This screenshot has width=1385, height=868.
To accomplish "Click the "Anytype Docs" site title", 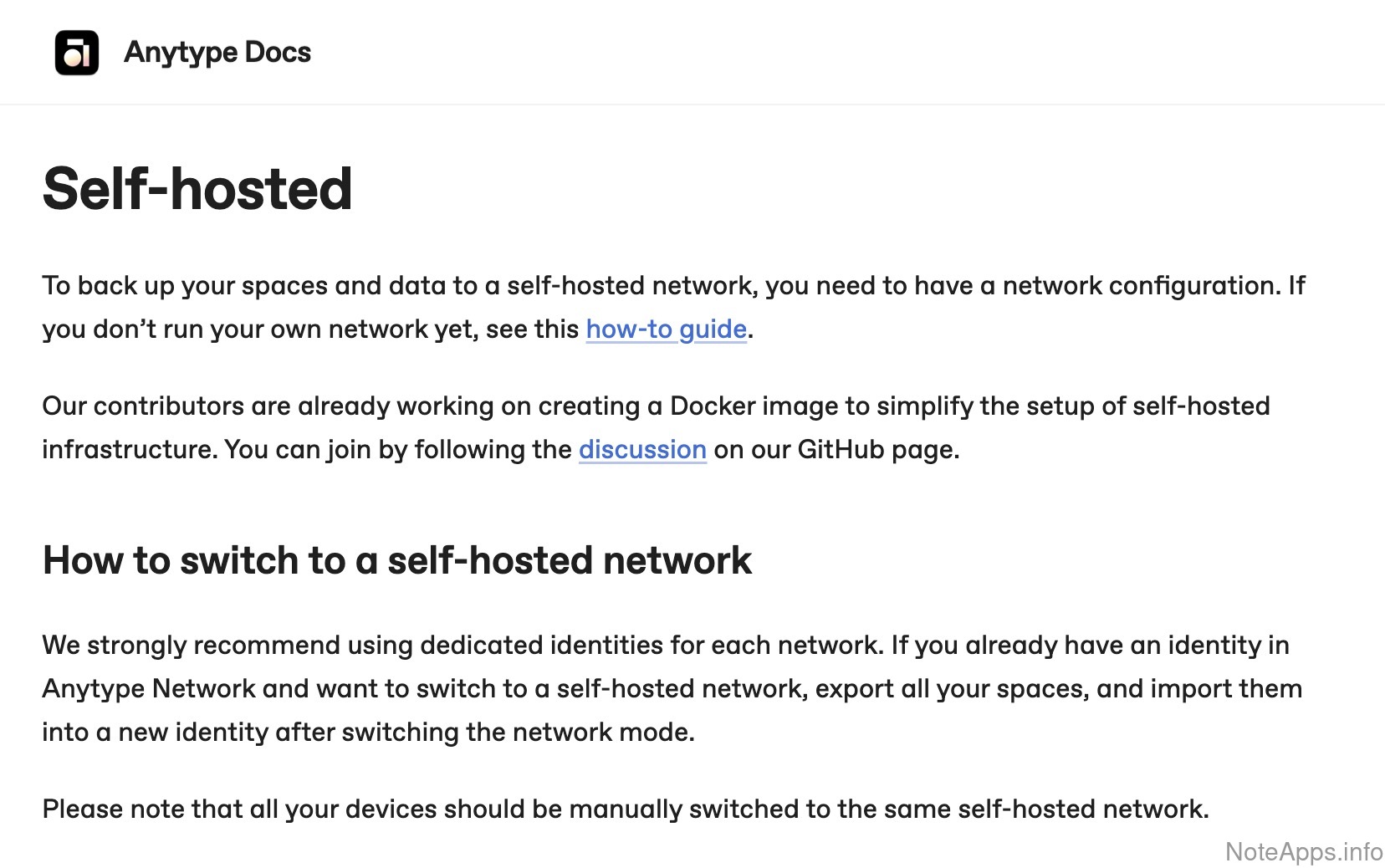I will point(217,53).
